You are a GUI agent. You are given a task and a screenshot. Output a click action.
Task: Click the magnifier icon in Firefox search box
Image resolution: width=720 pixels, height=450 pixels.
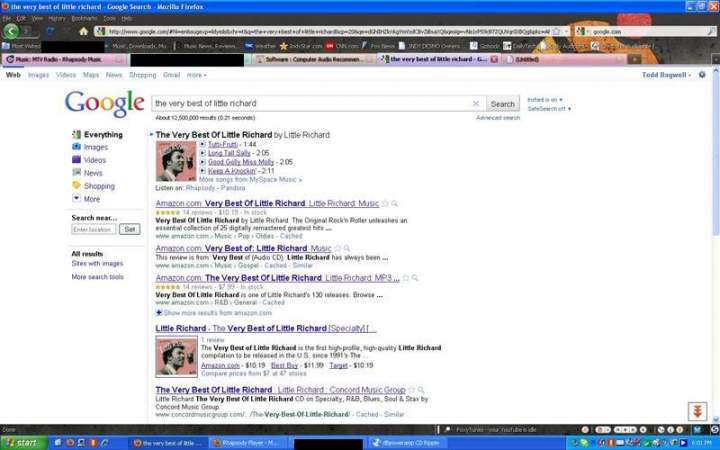coord(711,31)
